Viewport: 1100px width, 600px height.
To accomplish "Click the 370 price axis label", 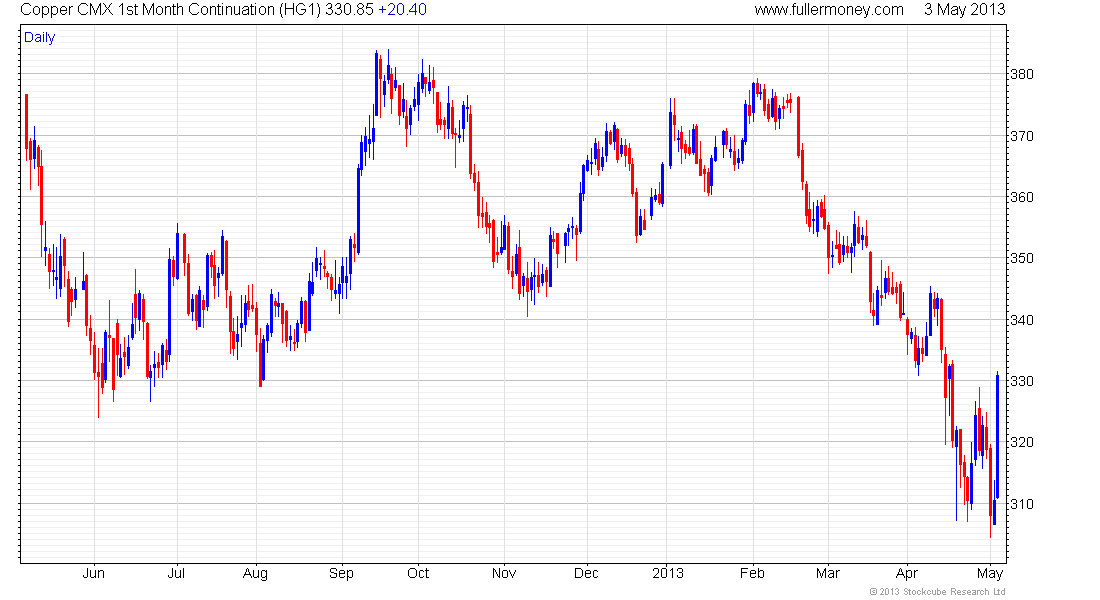I will pyautogui.click(x=1021, y=136).
